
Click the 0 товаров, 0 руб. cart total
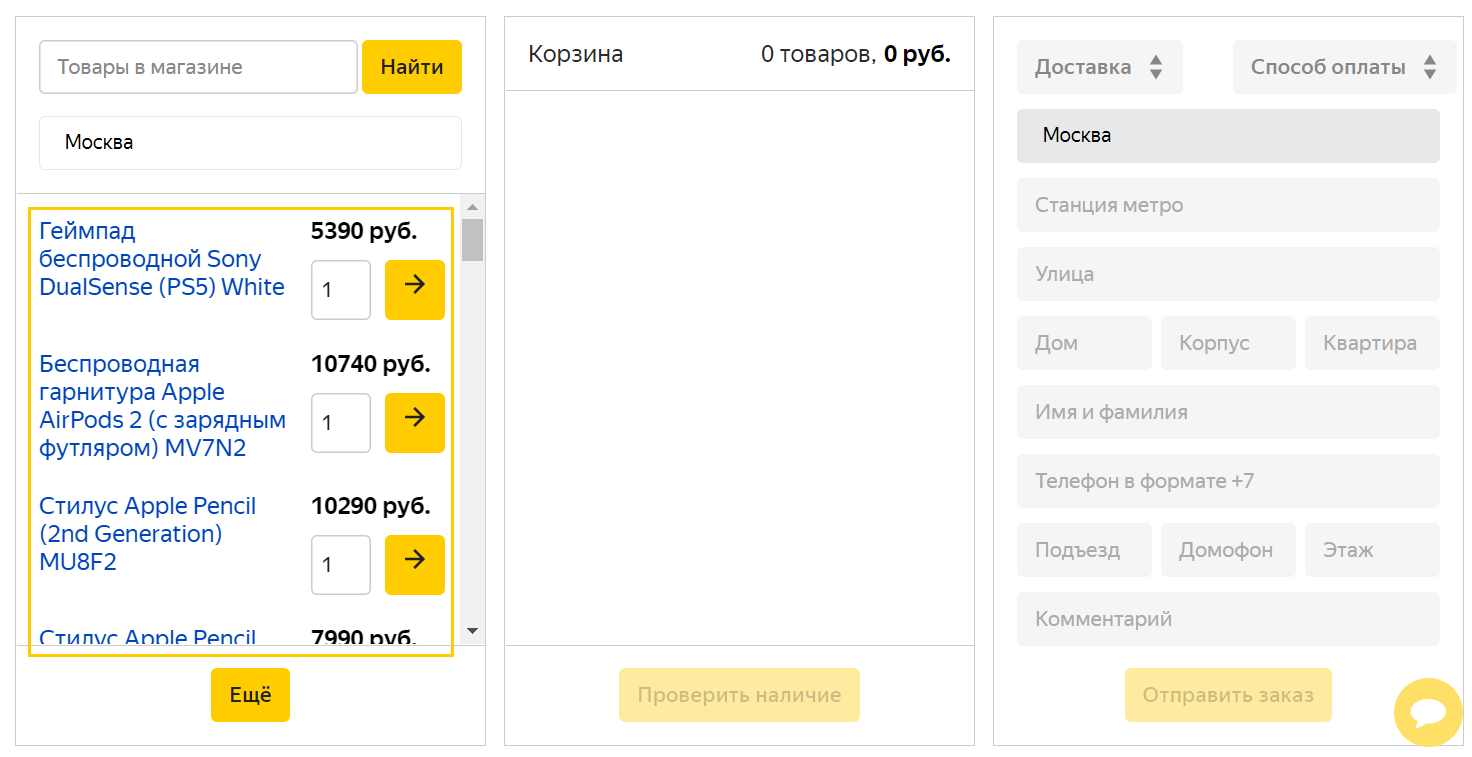point(856,54)
